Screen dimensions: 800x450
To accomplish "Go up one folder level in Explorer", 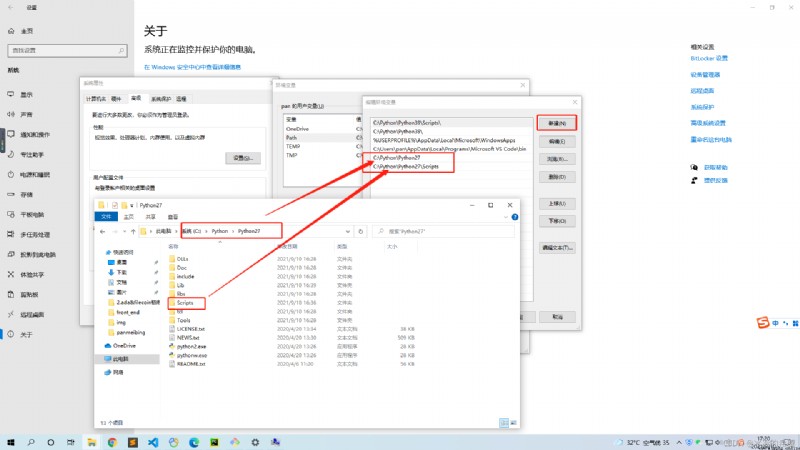I will point(133,232).
